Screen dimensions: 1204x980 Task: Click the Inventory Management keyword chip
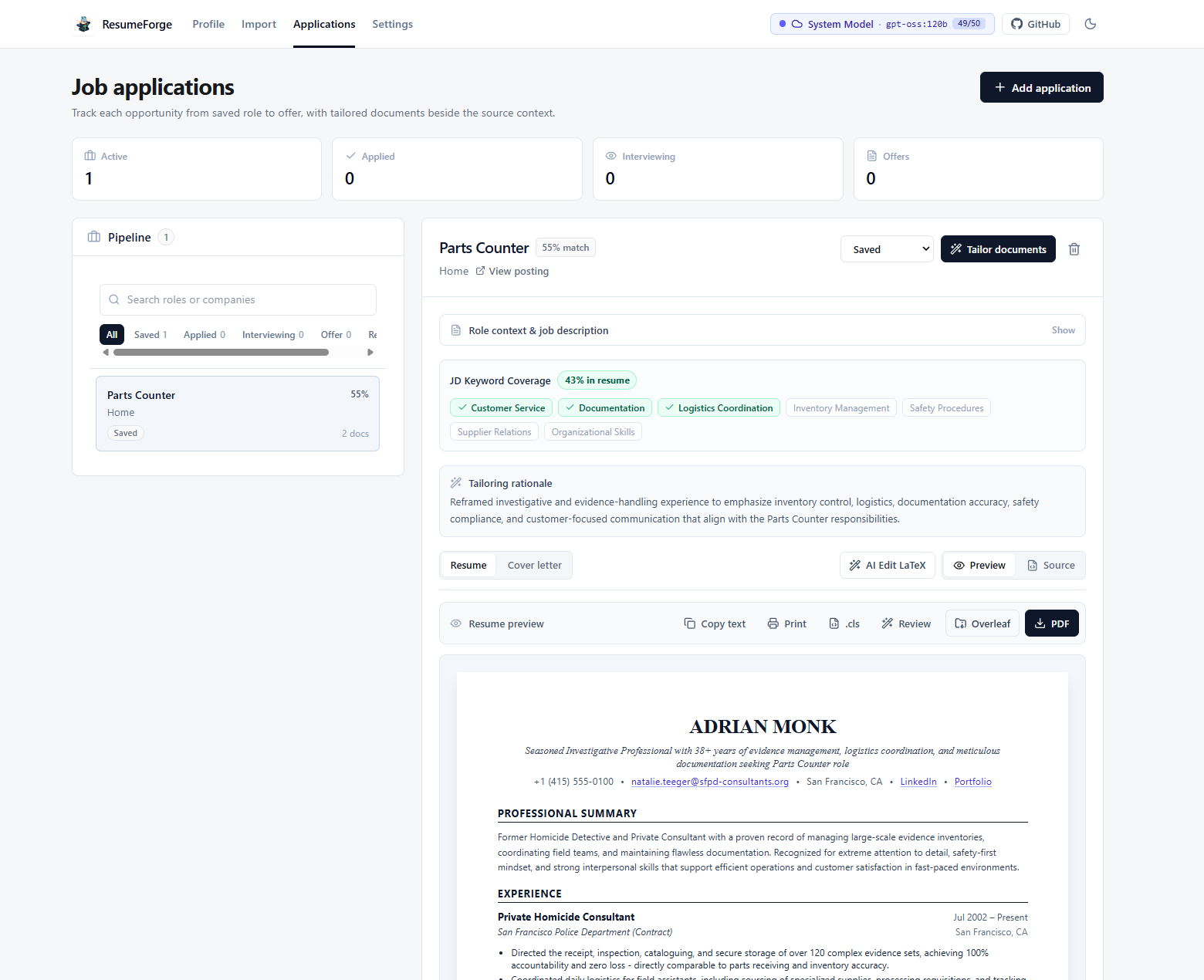pos(841,407)
